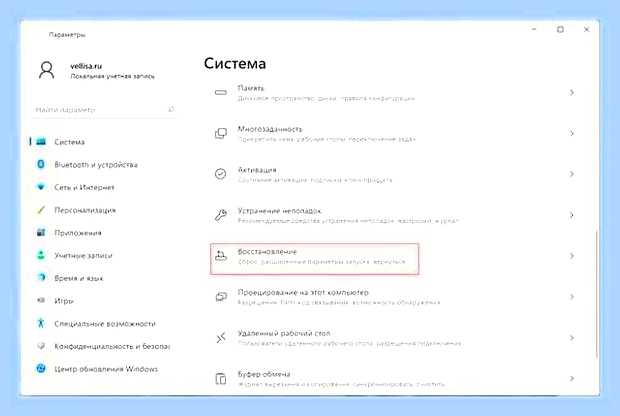Image resolution: width=620 pixels, height=416 pixels.
Task: Expand the Активация row chevron
Action: click(x=572, y=174)
